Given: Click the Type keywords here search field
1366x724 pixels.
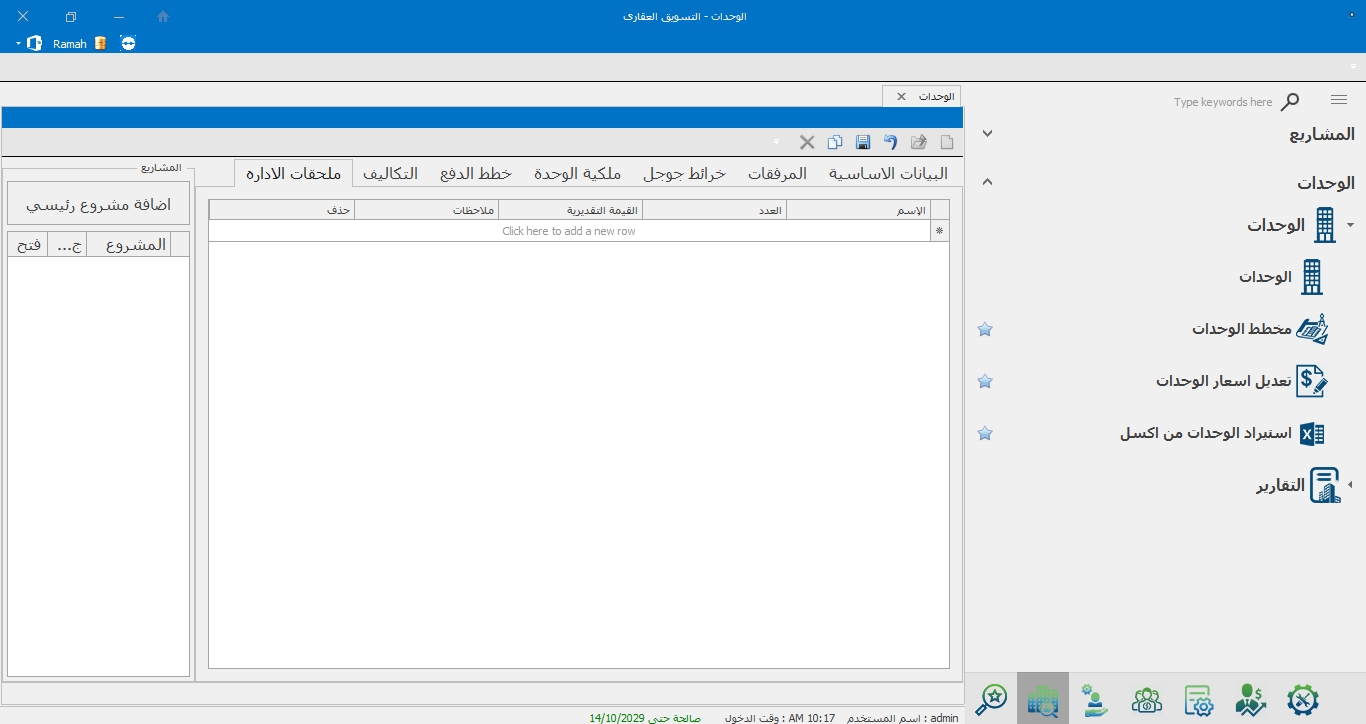Looking at the screenshot, I should tap(1222, 102).
